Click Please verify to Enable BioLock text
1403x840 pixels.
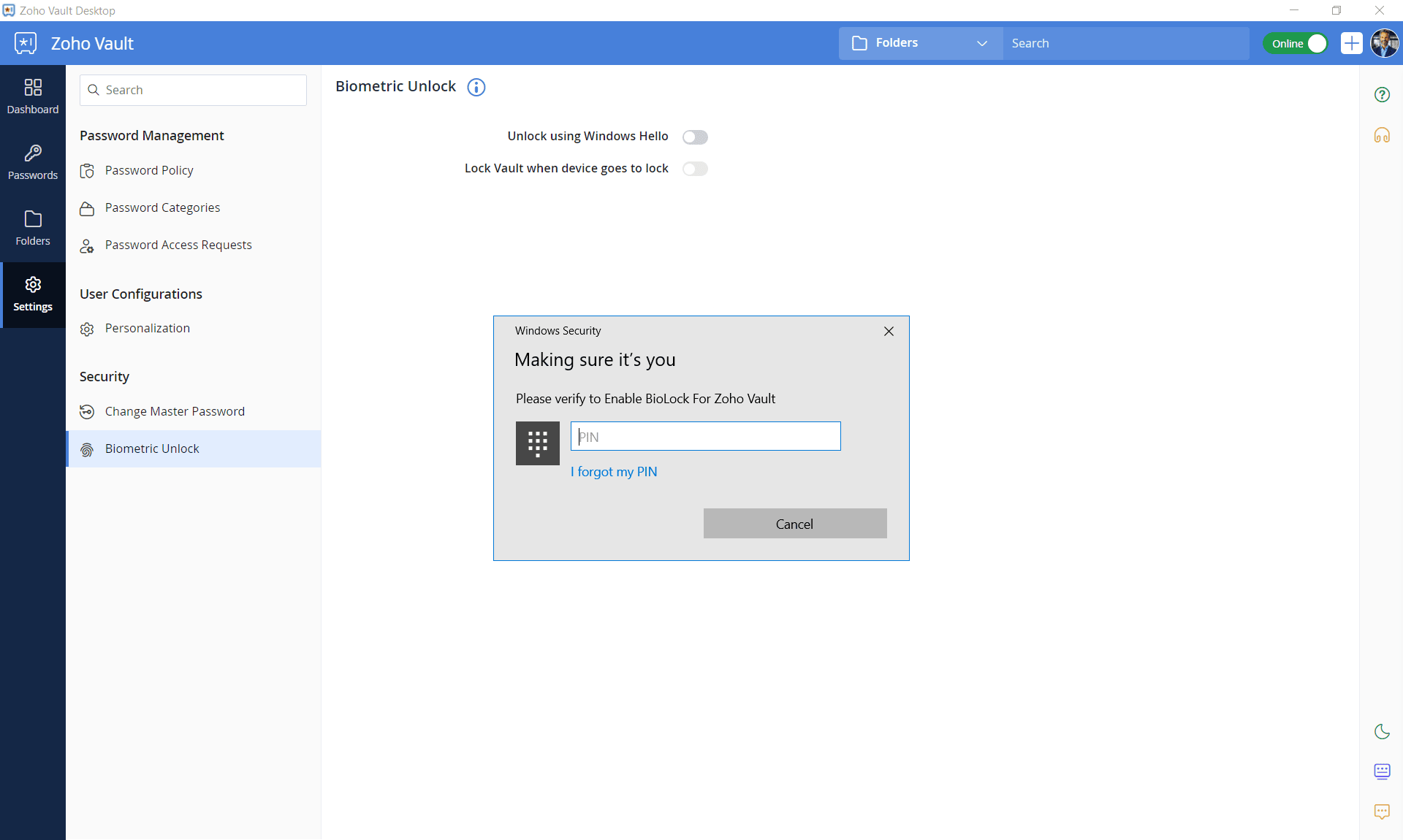pos(645,399)
